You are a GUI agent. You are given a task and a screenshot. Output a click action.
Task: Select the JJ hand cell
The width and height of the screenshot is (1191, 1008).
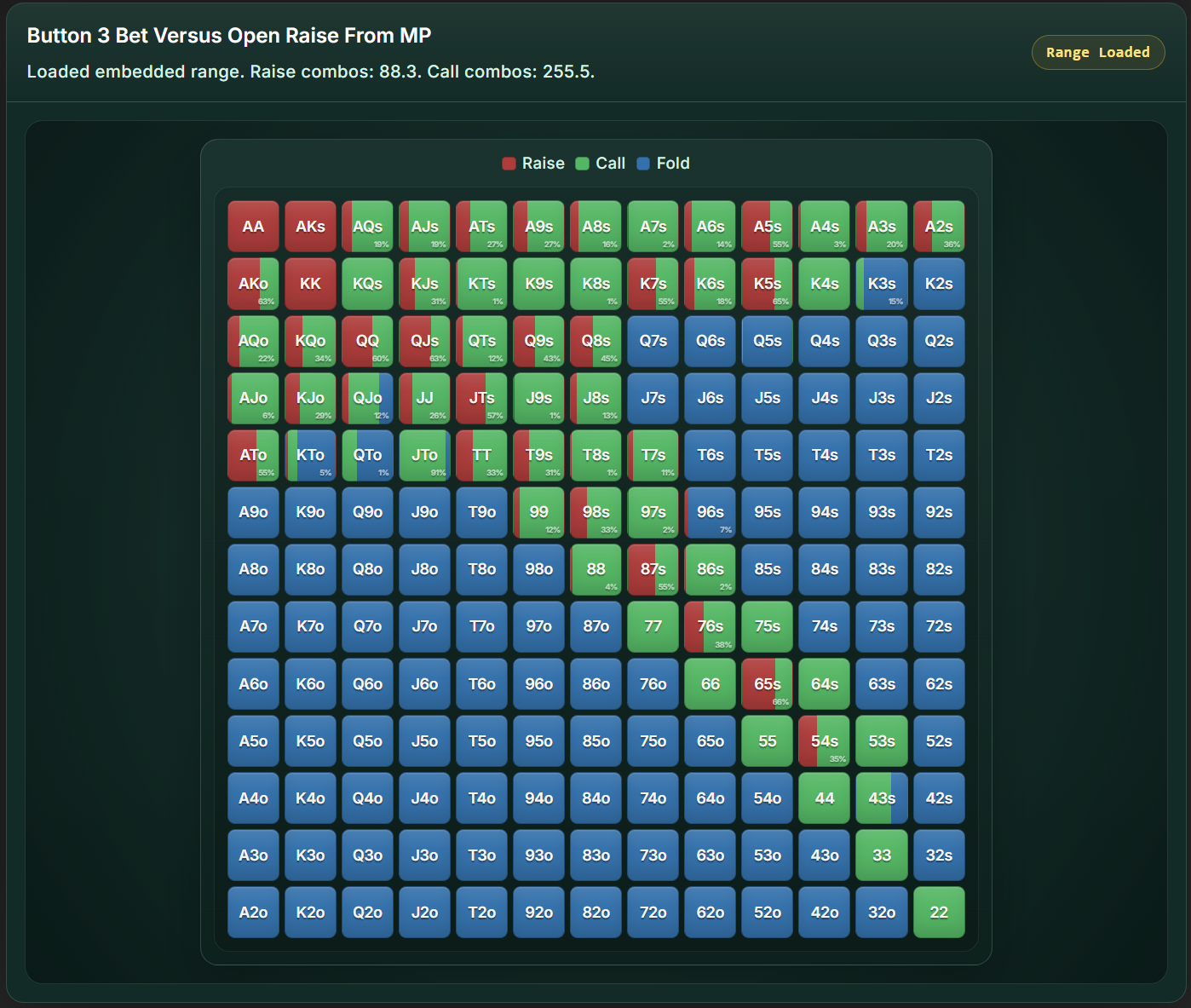(424, 398)
